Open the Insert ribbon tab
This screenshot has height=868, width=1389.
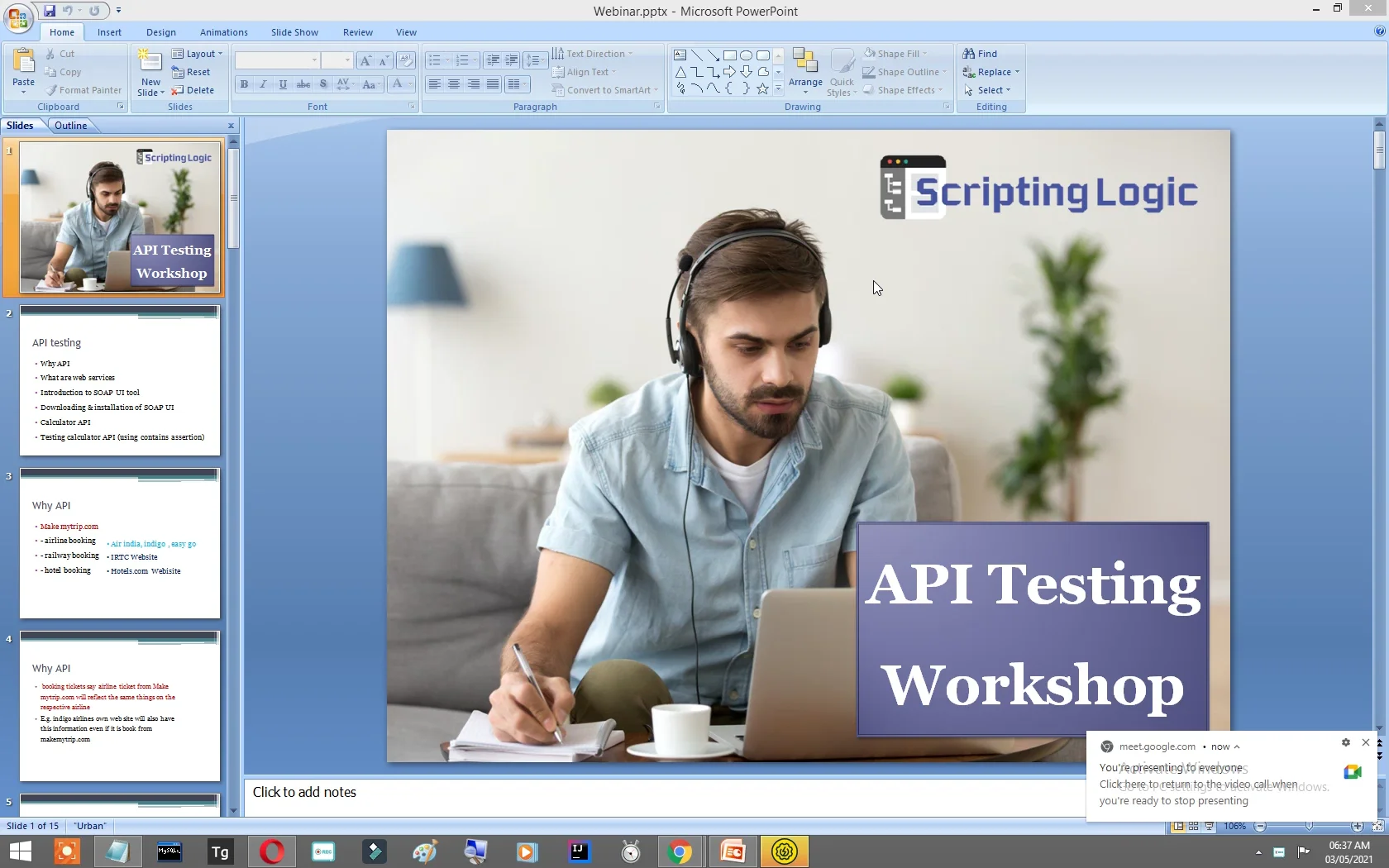pyautogui.click(x=109, y=32)
